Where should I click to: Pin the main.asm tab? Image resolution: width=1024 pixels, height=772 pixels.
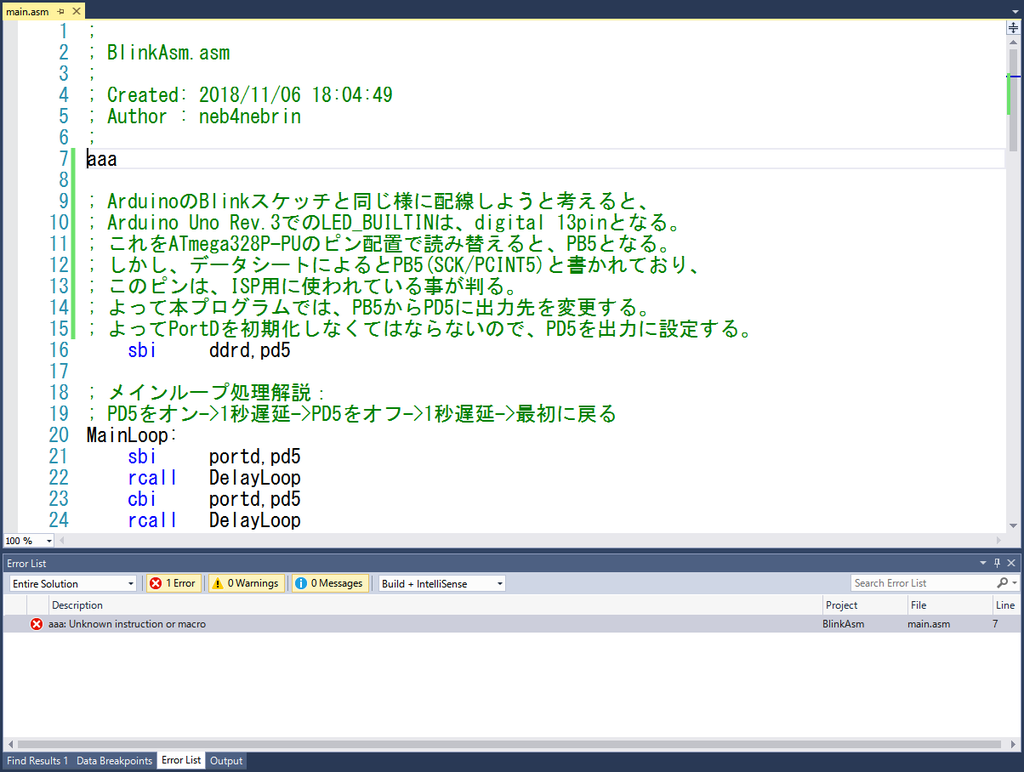point(61,11)
